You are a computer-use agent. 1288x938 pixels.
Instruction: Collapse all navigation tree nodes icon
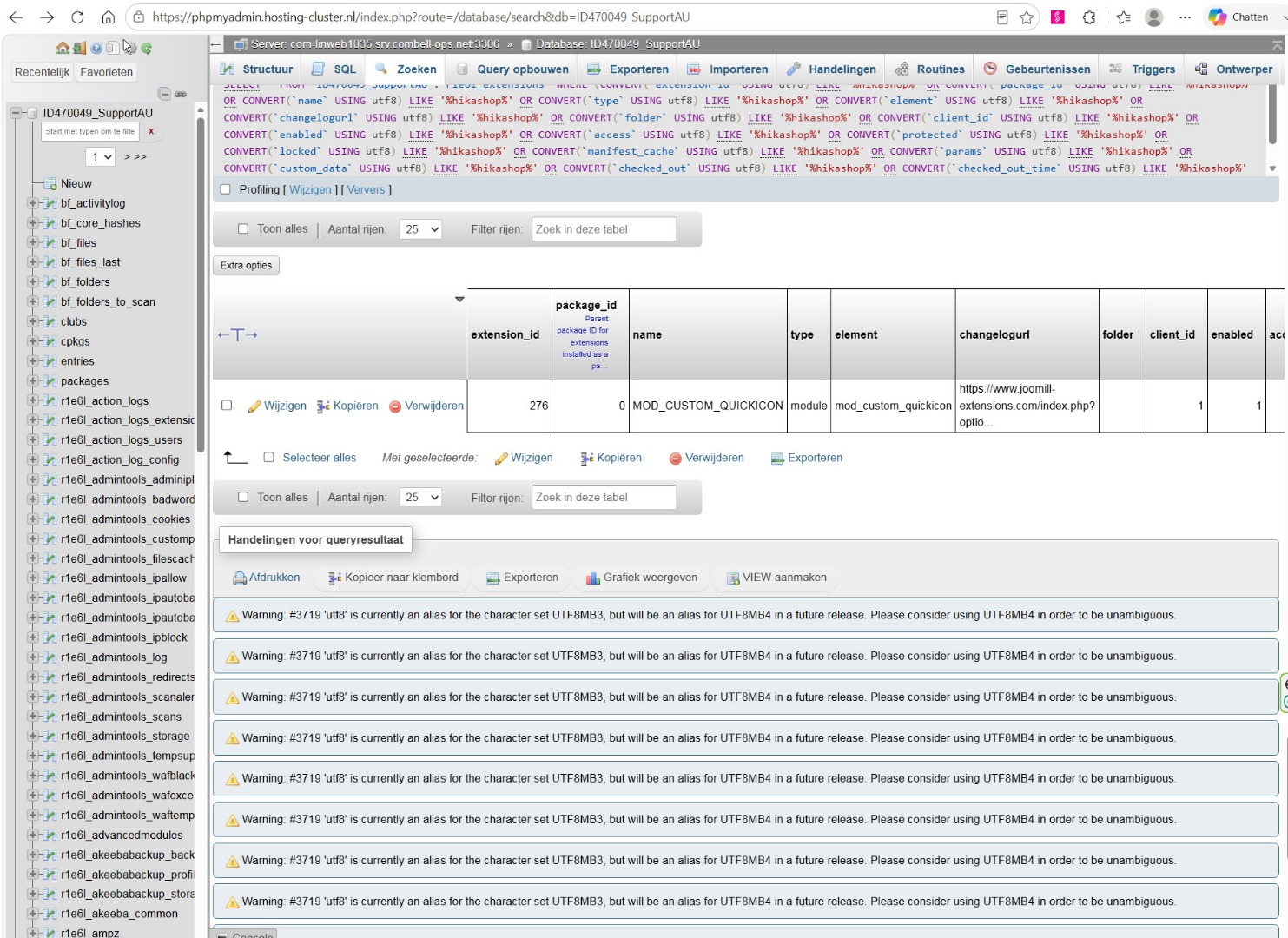(164, 94)
